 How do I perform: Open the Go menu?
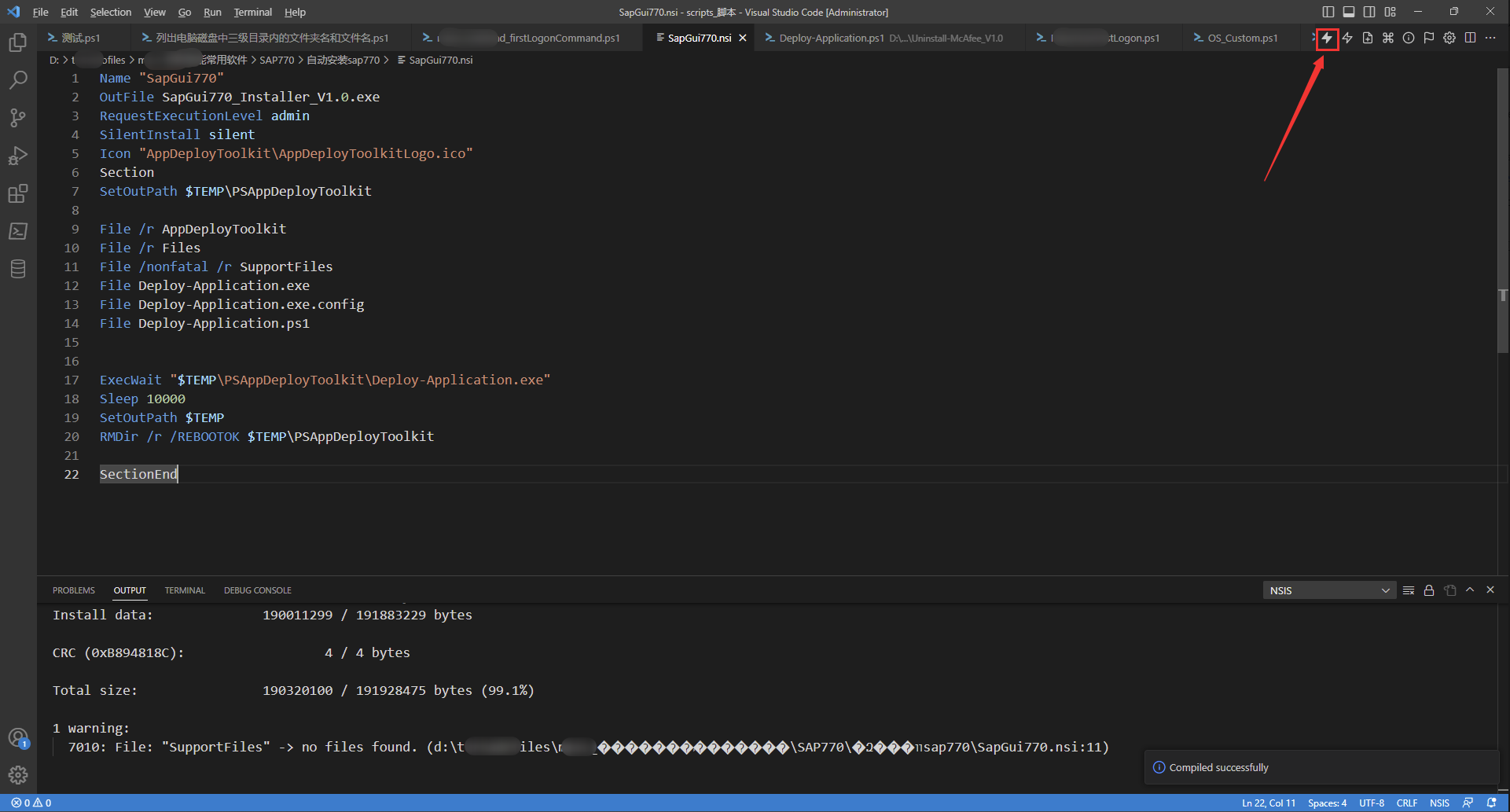click(x=185, y=12)
